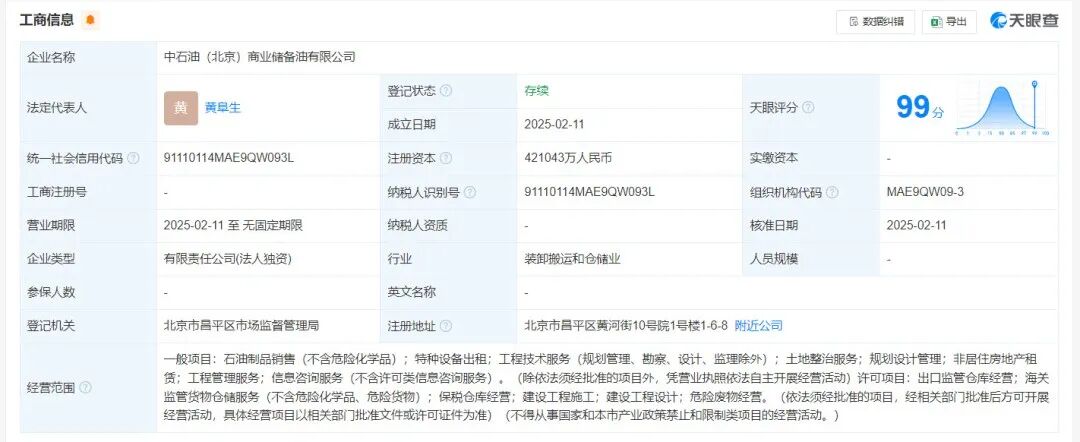
Task: Open the 附近公司 link
Action: point(759,326)
